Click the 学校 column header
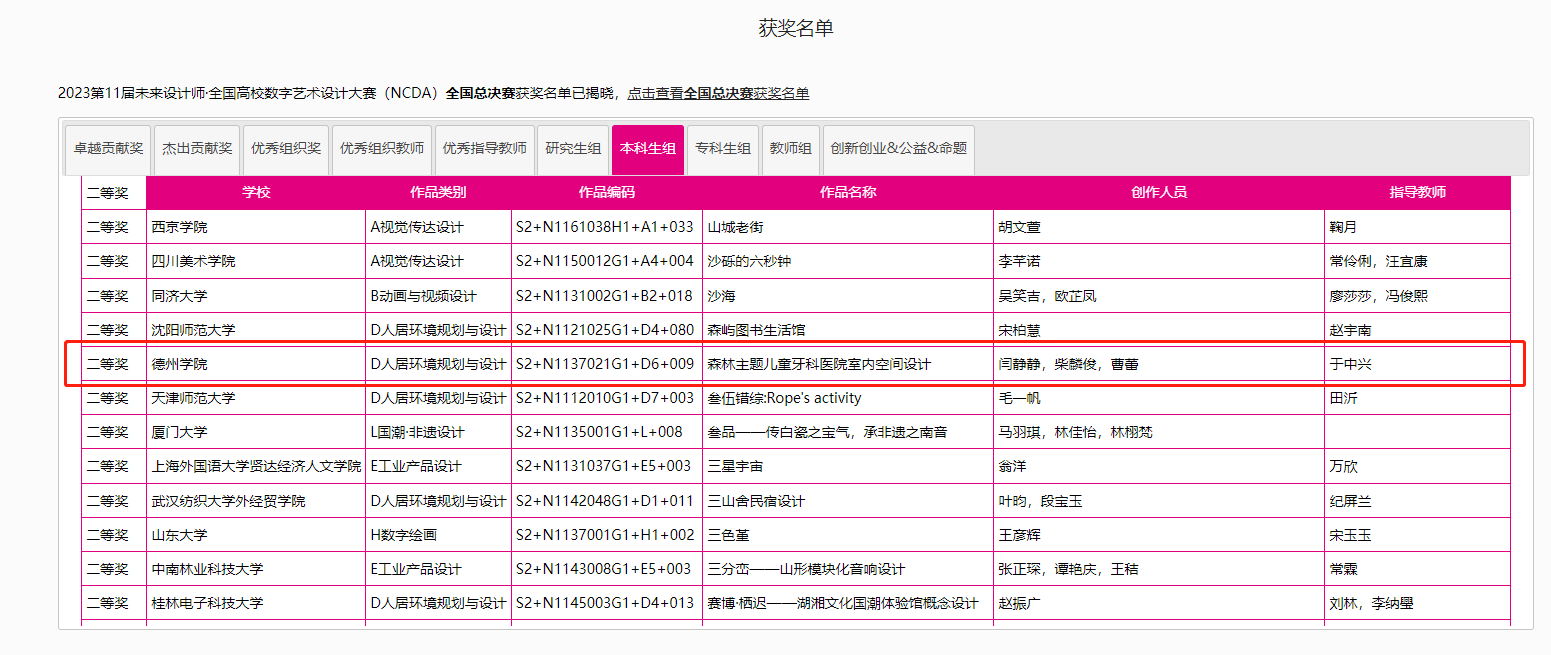 256,192
